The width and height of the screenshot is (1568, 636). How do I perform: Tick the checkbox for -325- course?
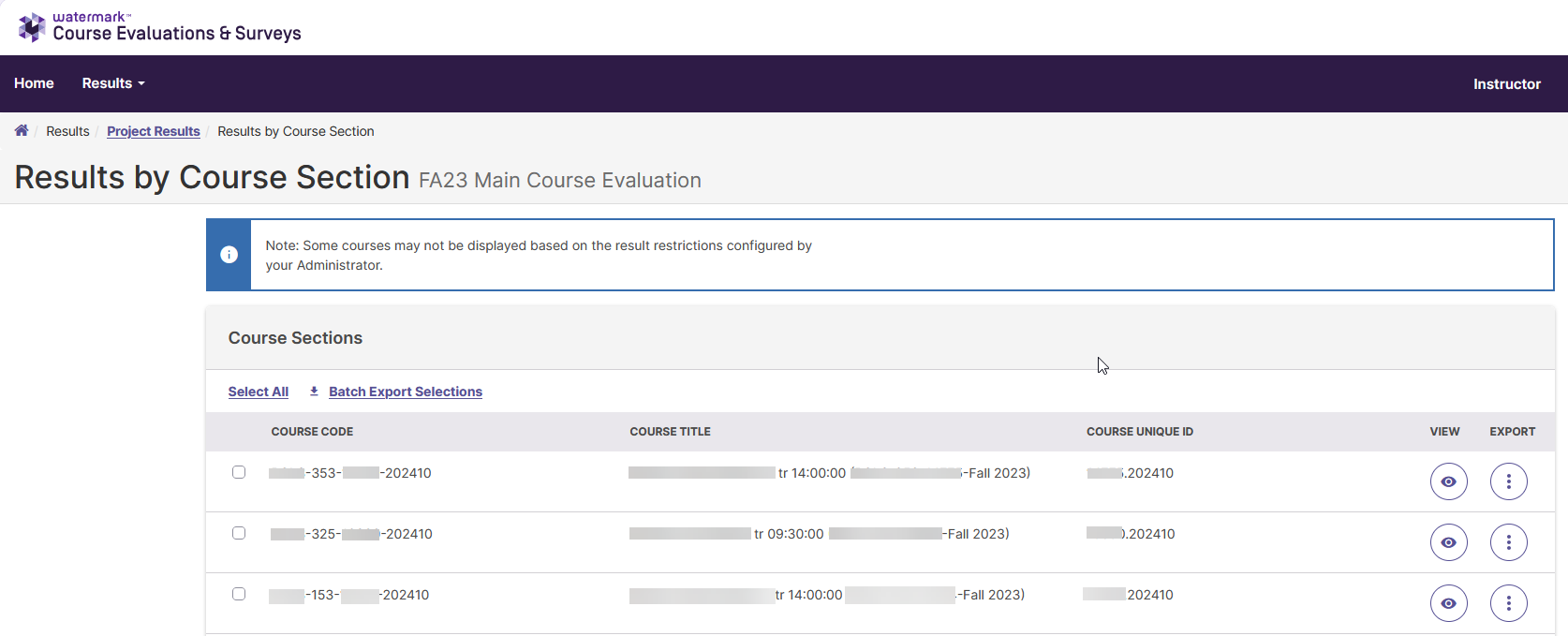click(x=239, y=533)
